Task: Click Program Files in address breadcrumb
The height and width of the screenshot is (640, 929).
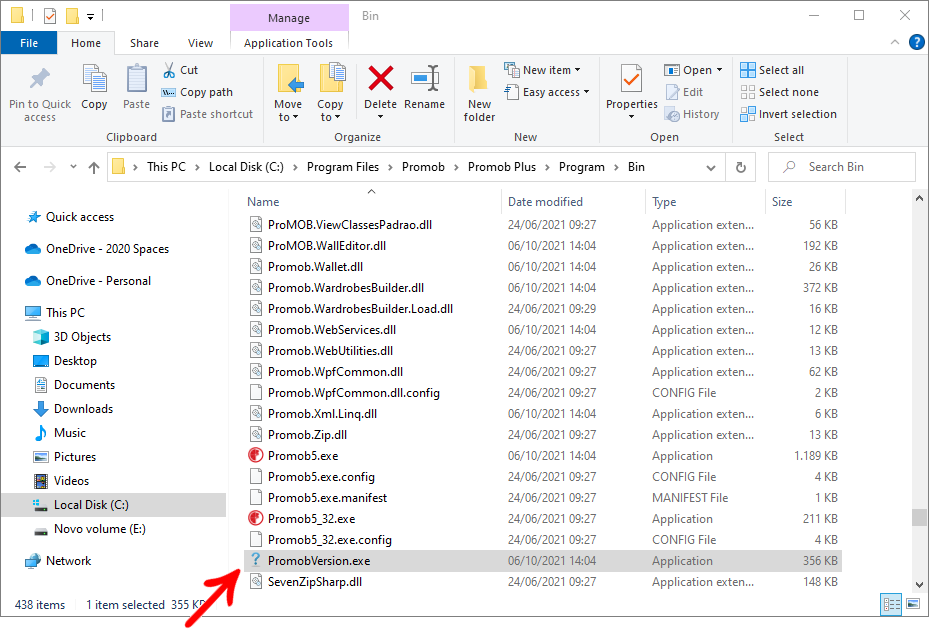Action: click(x=342, y=167)
